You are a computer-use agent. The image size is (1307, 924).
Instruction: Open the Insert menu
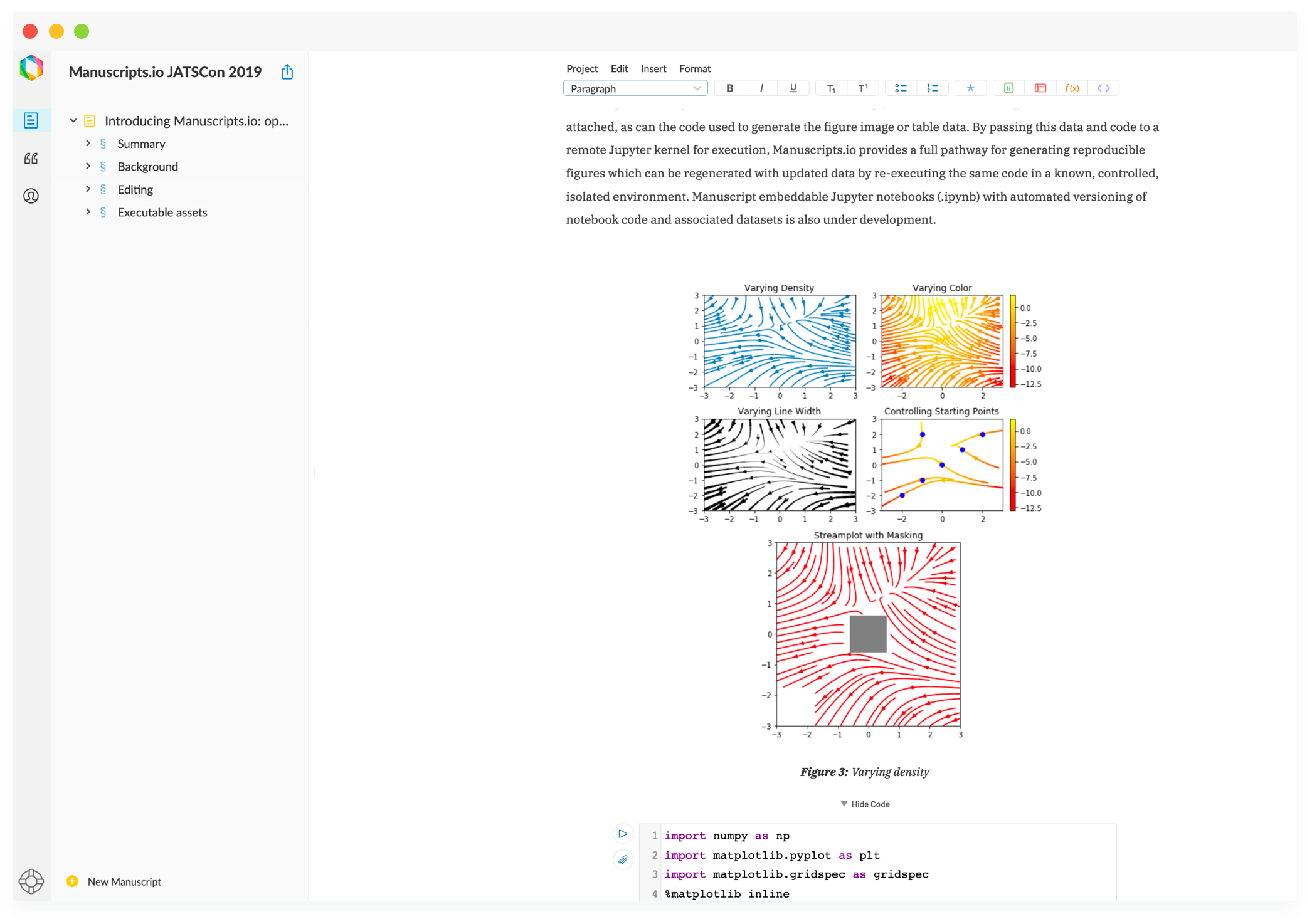tap(653, 68)
